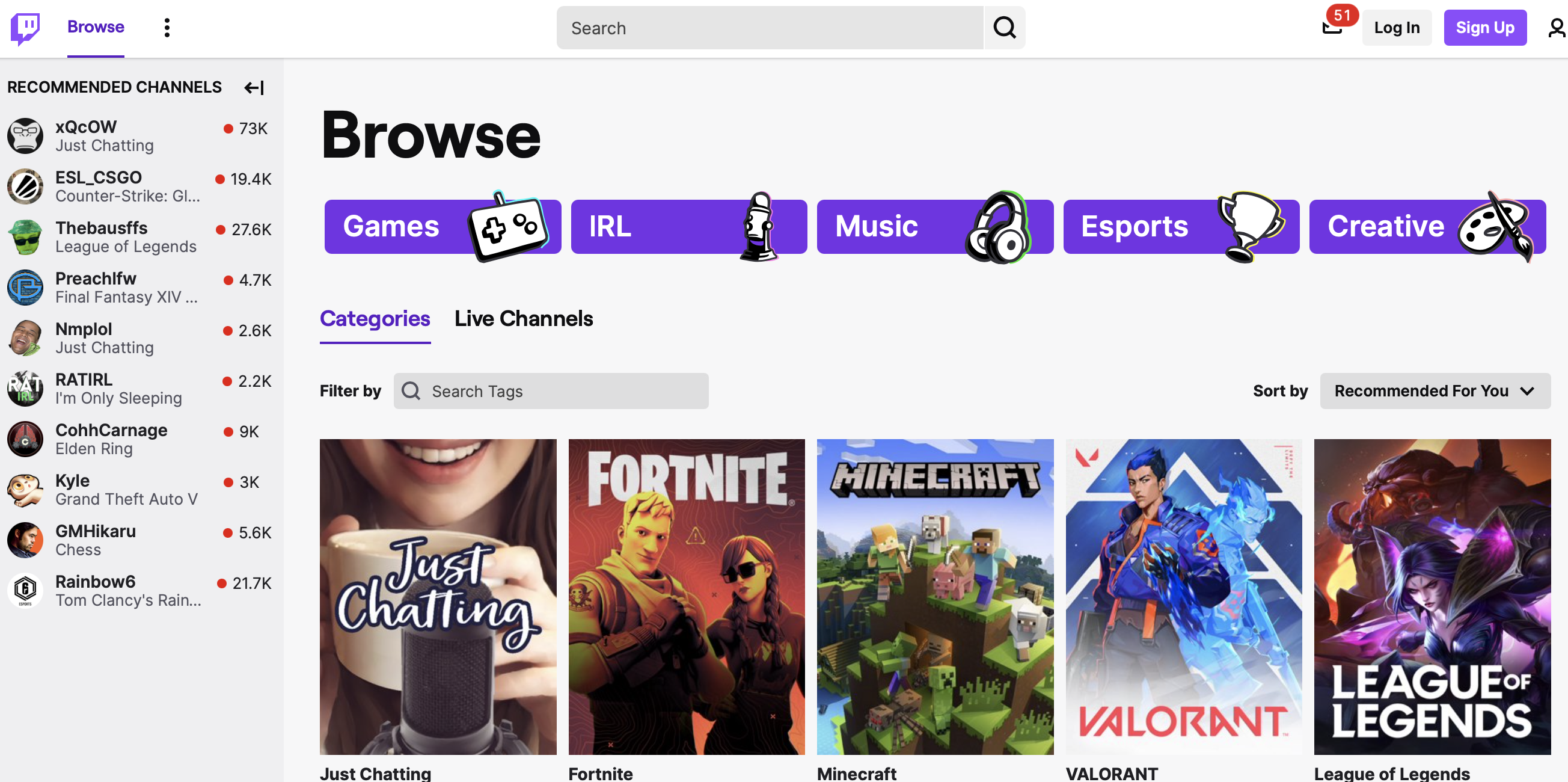The image size is (1568, 782).
Task: Open the VALORANT category box art
Action: (x=1183, y=597)
